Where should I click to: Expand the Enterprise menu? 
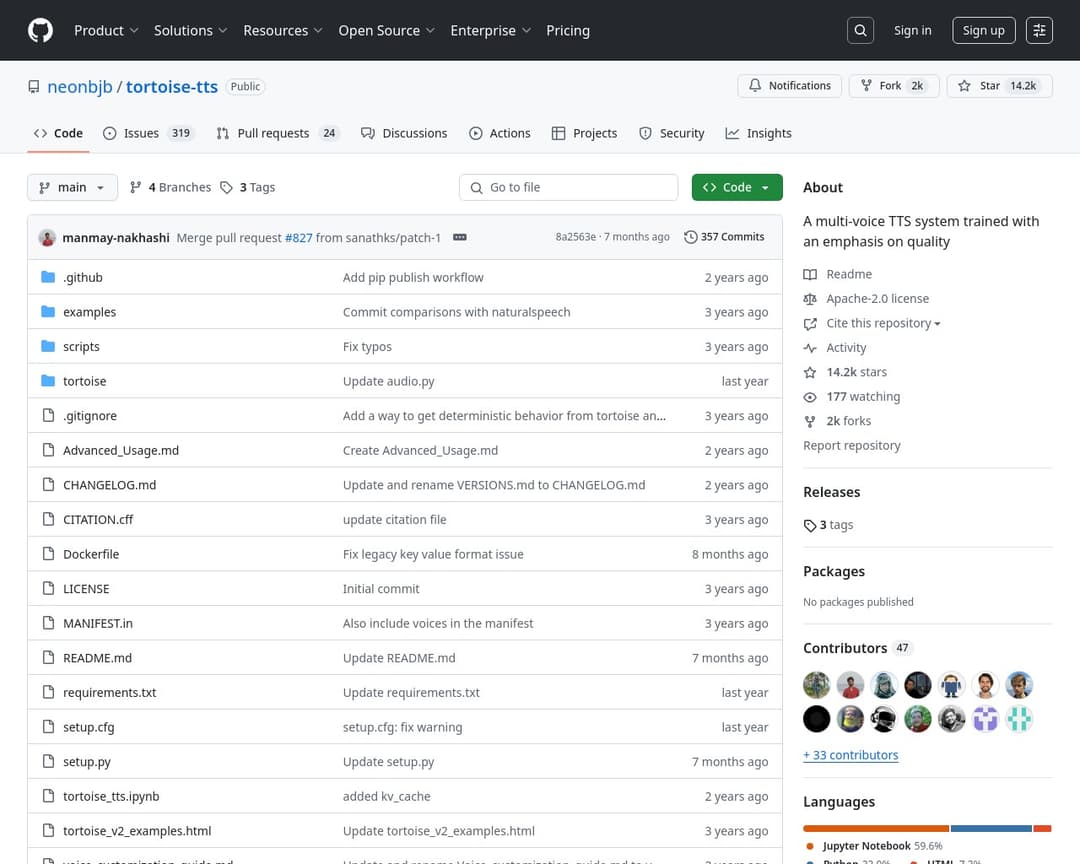[x=490, y=30]
